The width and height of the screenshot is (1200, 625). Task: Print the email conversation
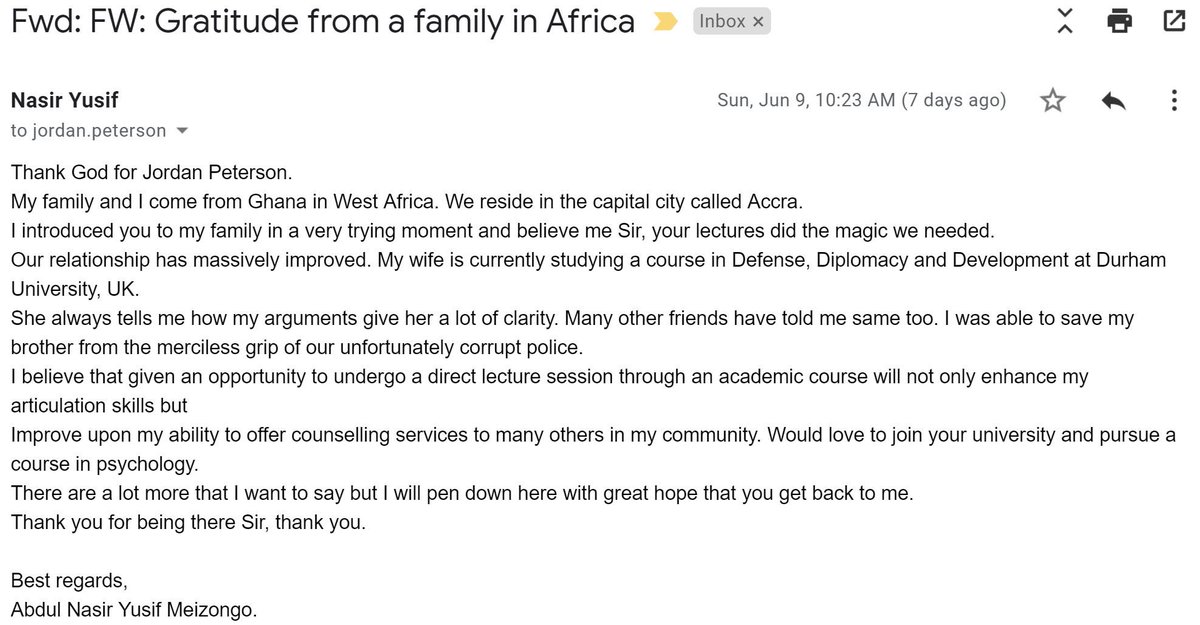[x=1119, y=21]
